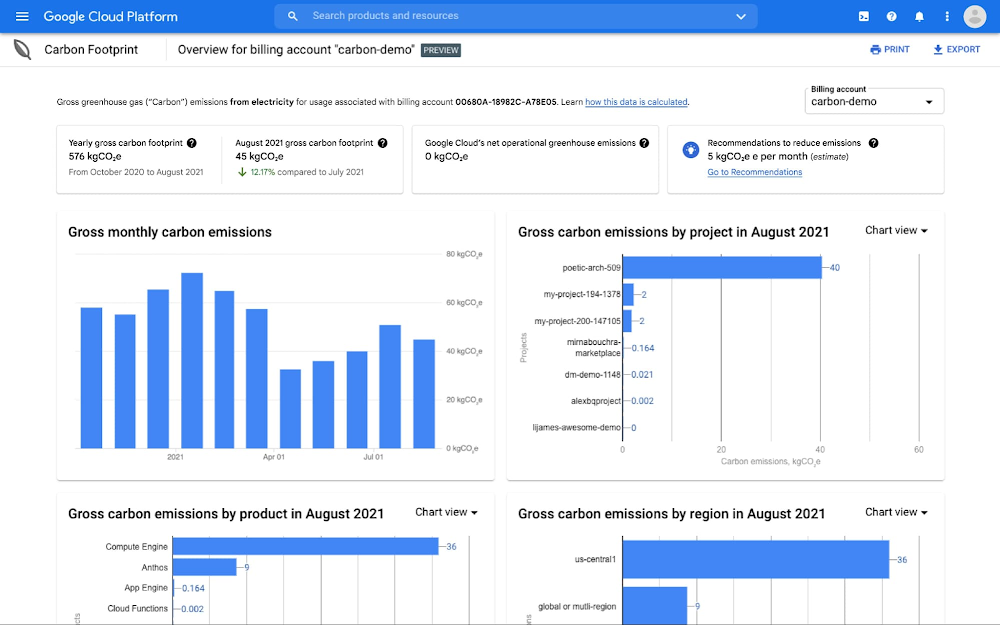
Task: Activate Cloud Shell terminal icon
Action: [x=864, y=17]
